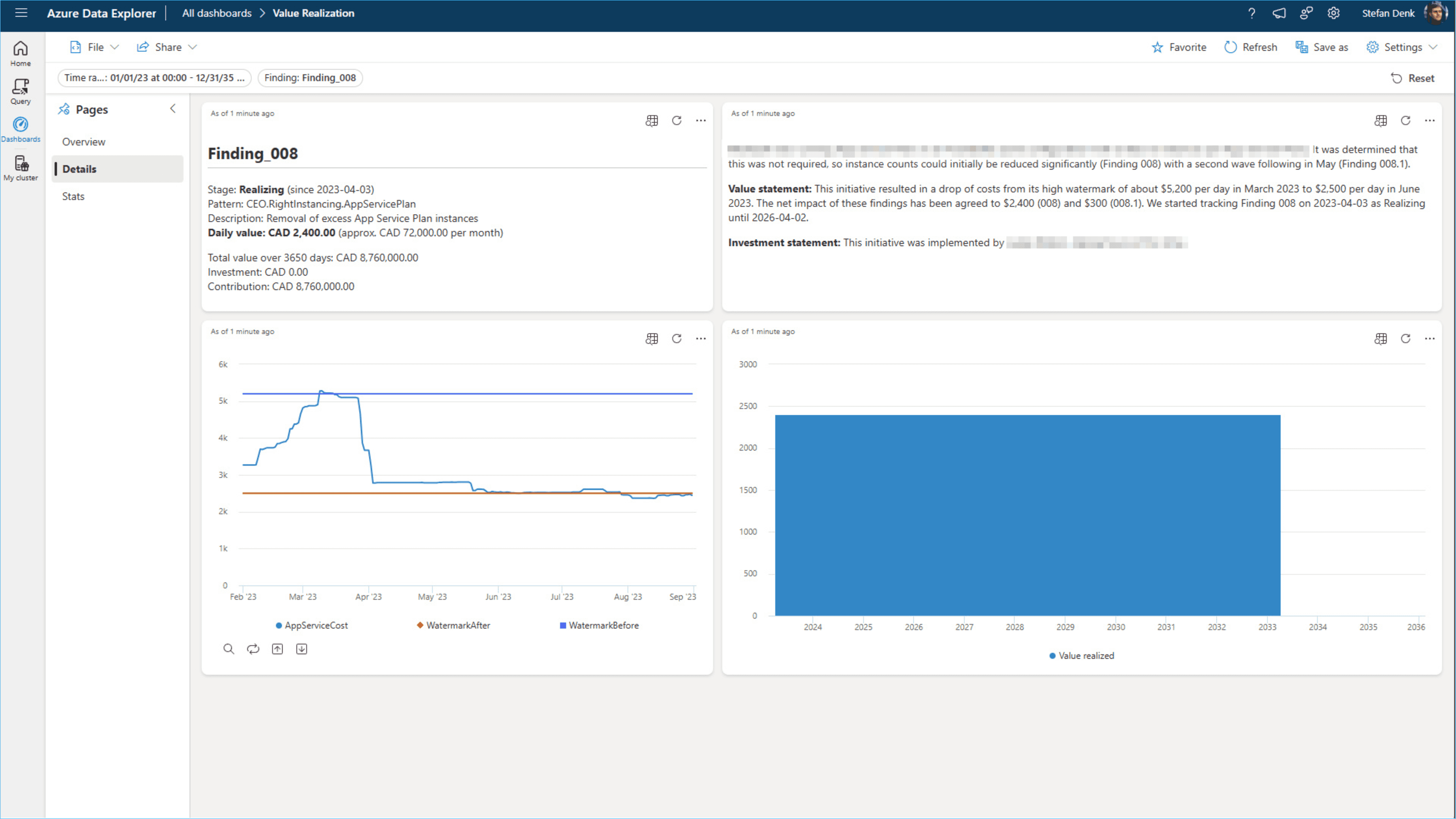Navigate to All dashboards breadcrumb
The height and width of the screenshot is (819, 1456).
click(x=216, y=13)
